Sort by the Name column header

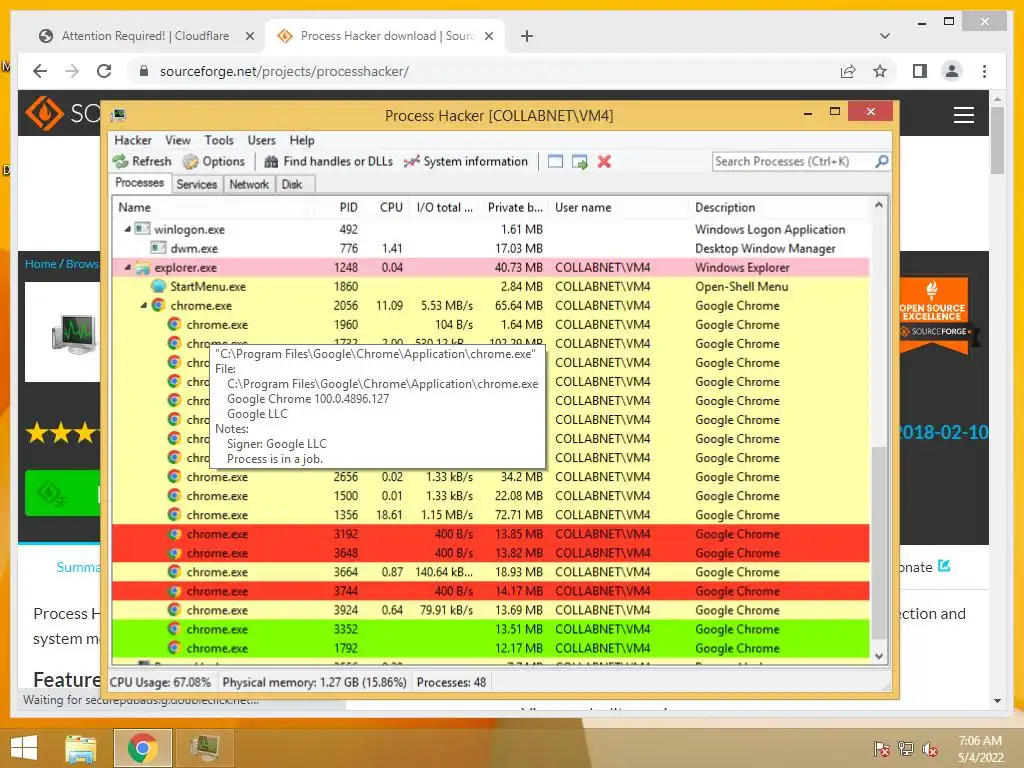pyautogui.click(x=213, y=207)
